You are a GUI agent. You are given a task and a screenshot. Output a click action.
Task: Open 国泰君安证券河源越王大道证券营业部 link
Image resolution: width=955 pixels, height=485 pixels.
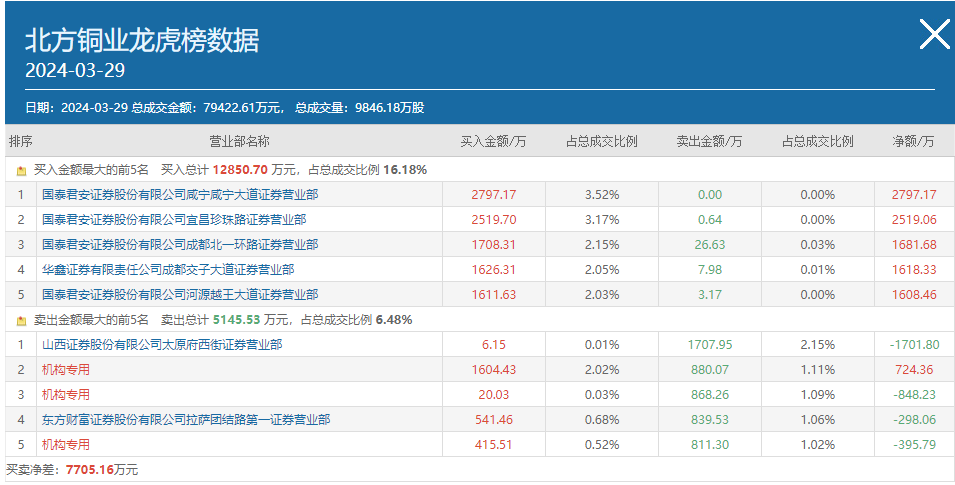pyautogui.click(x=180, y=295)
